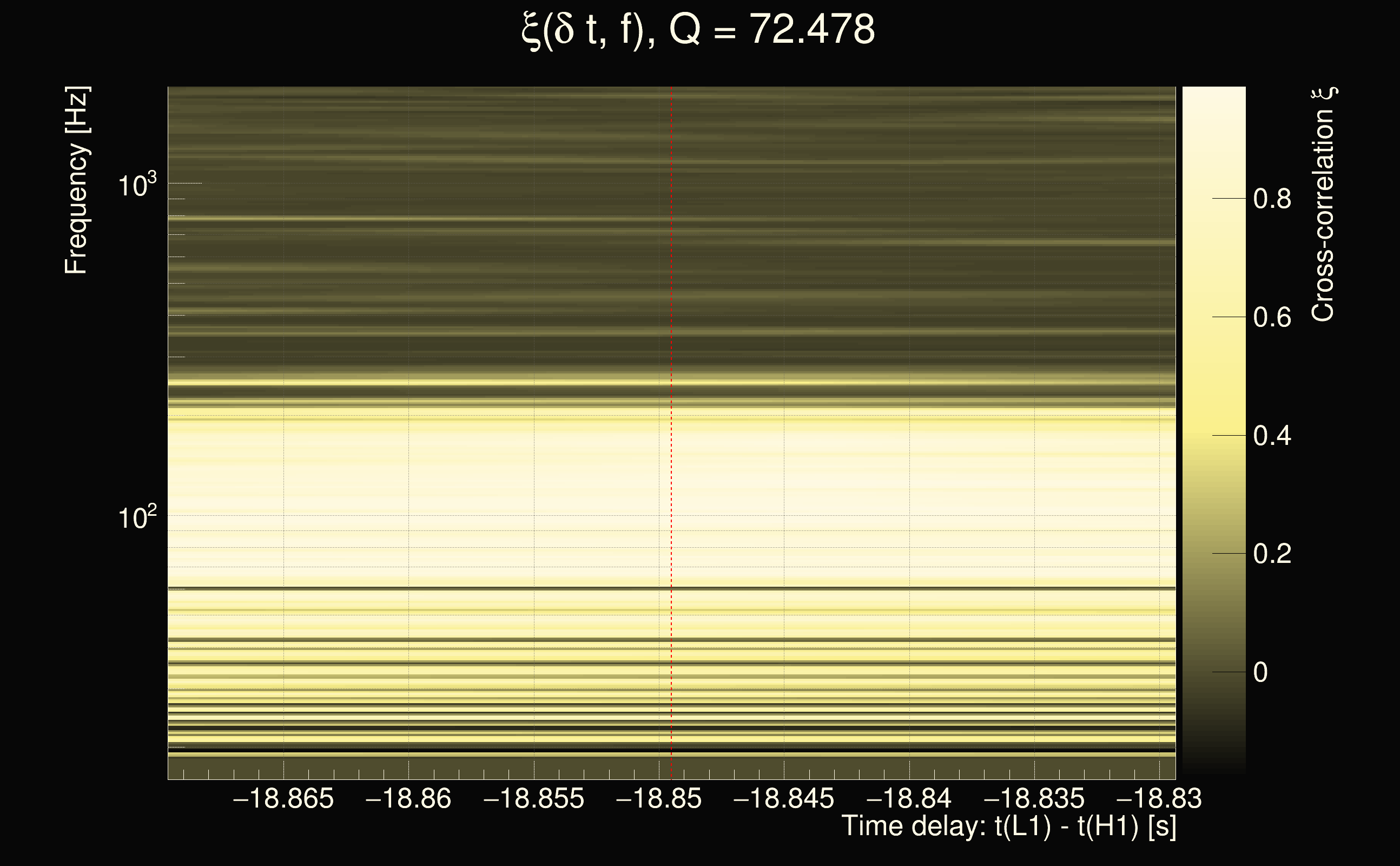The height and width of the screenshot is (866, 1400).
Task: Click the -18.83 time delay tick label
Action: (1159, 798)
